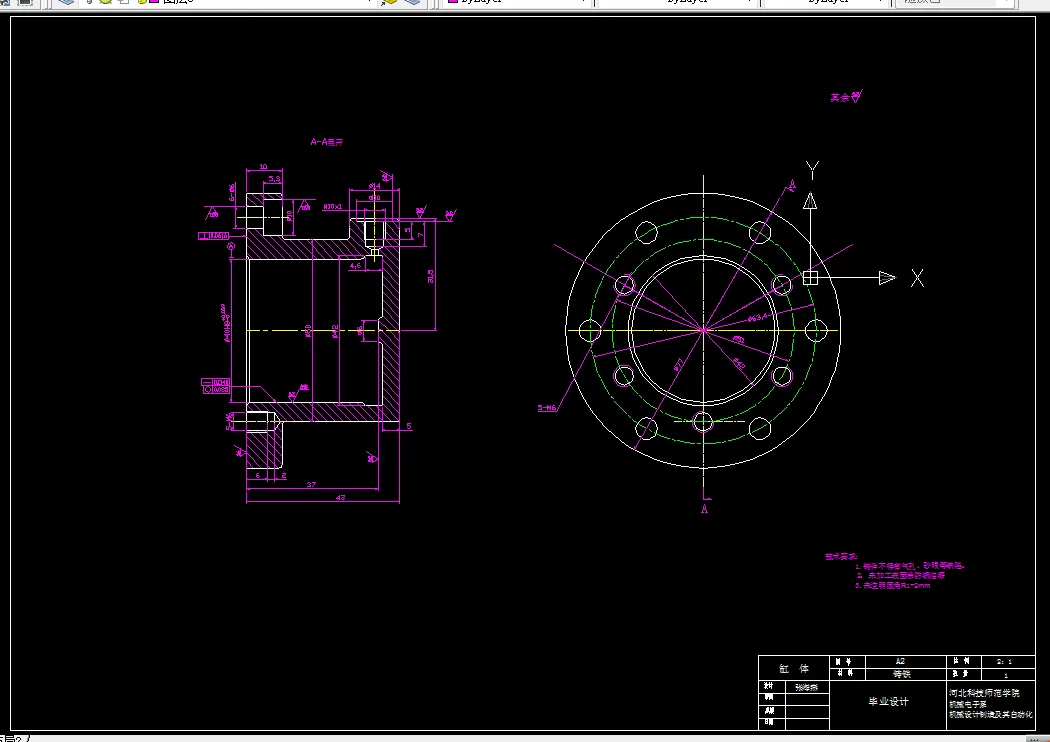Select the bottom-center bolt hole circle
The width and height of the screenshot is (1050, 742).
click(x=703, y=423)
